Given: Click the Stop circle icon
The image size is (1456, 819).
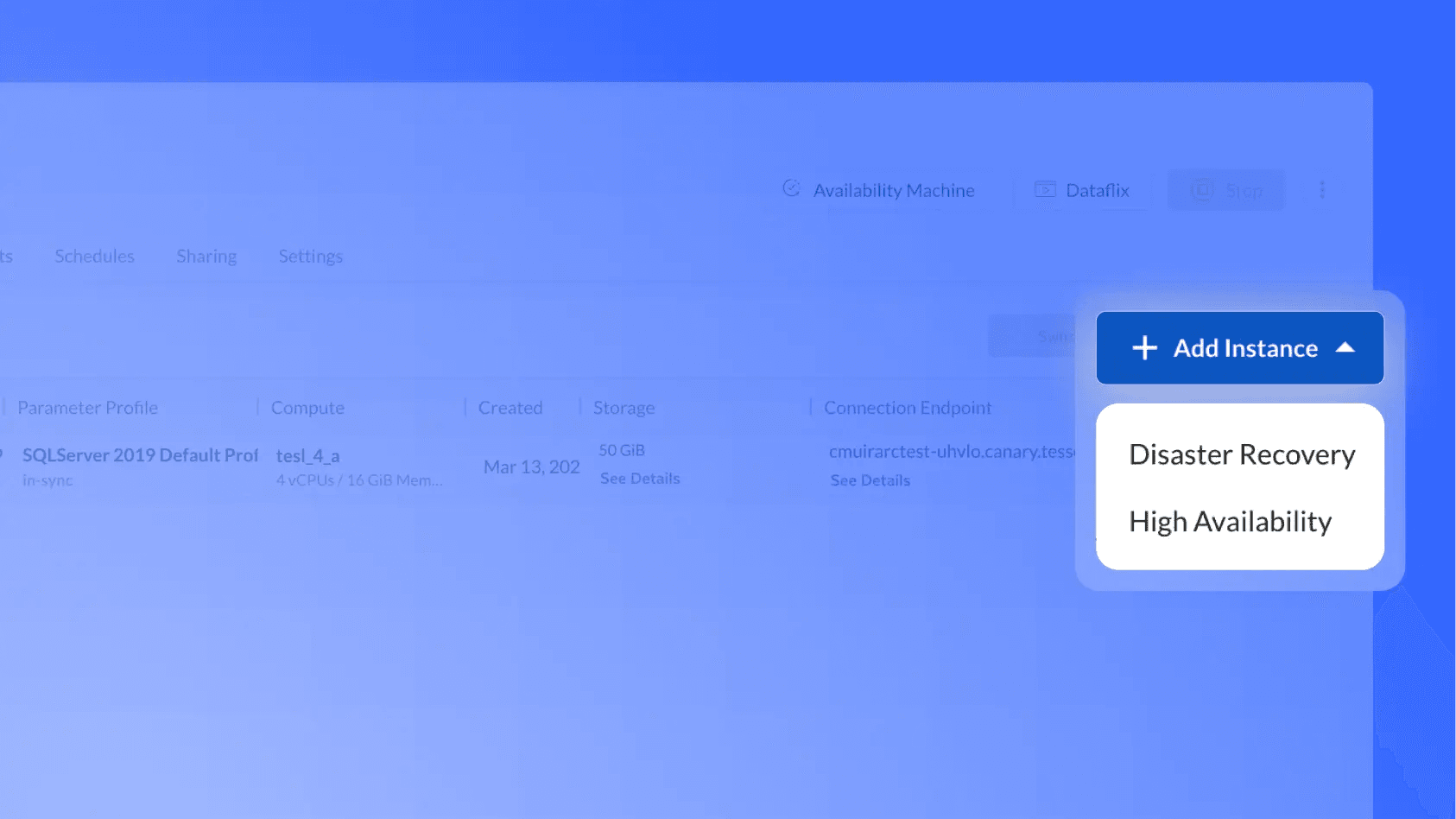Looking at the screenshot, I should pos(1202,190).
